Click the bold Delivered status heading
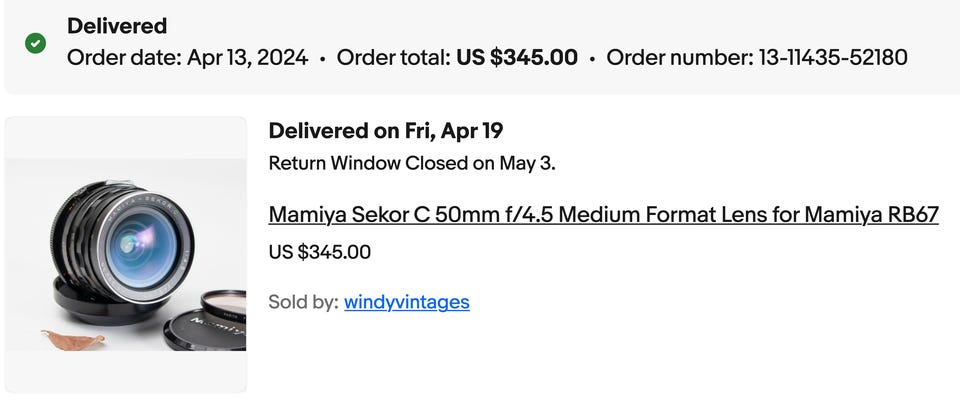The height and width of the screenshot is (407, 960). [x=117, y=26]
